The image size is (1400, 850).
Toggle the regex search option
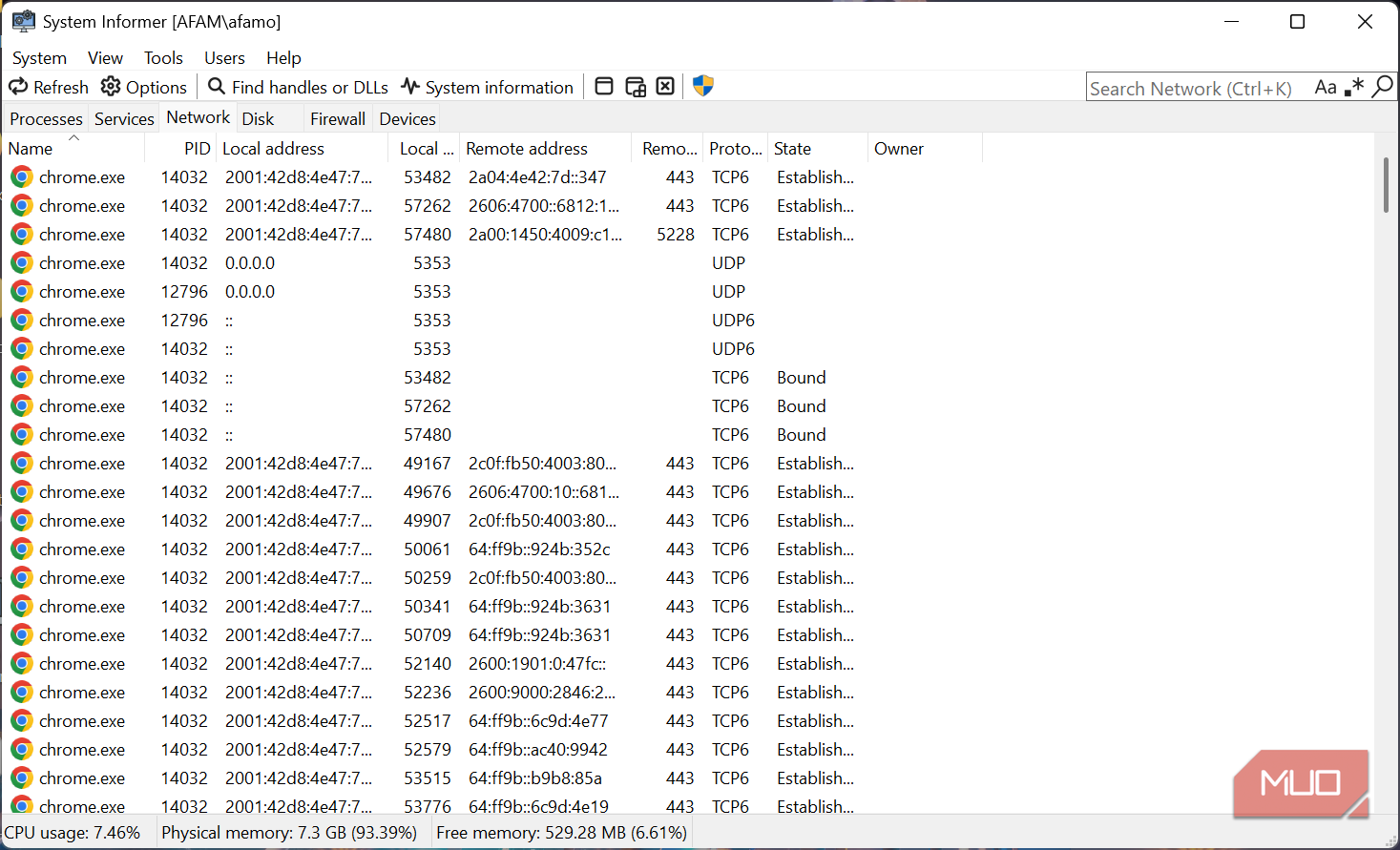pos(1354,88)
